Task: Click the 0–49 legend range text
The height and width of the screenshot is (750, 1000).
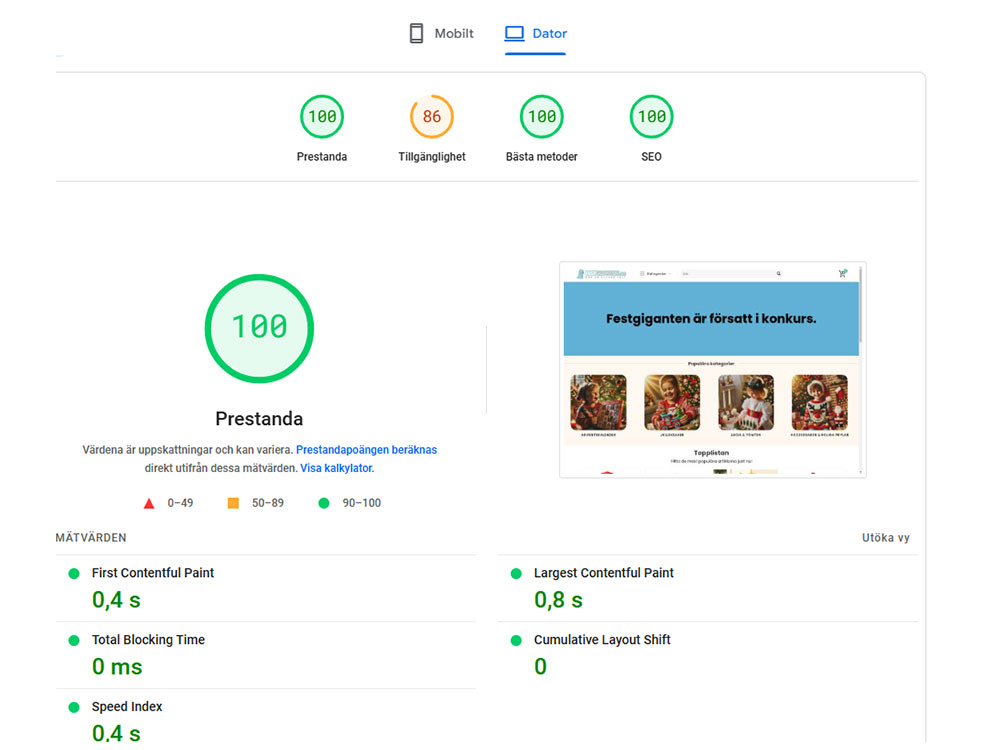Action: pos(180,503)
